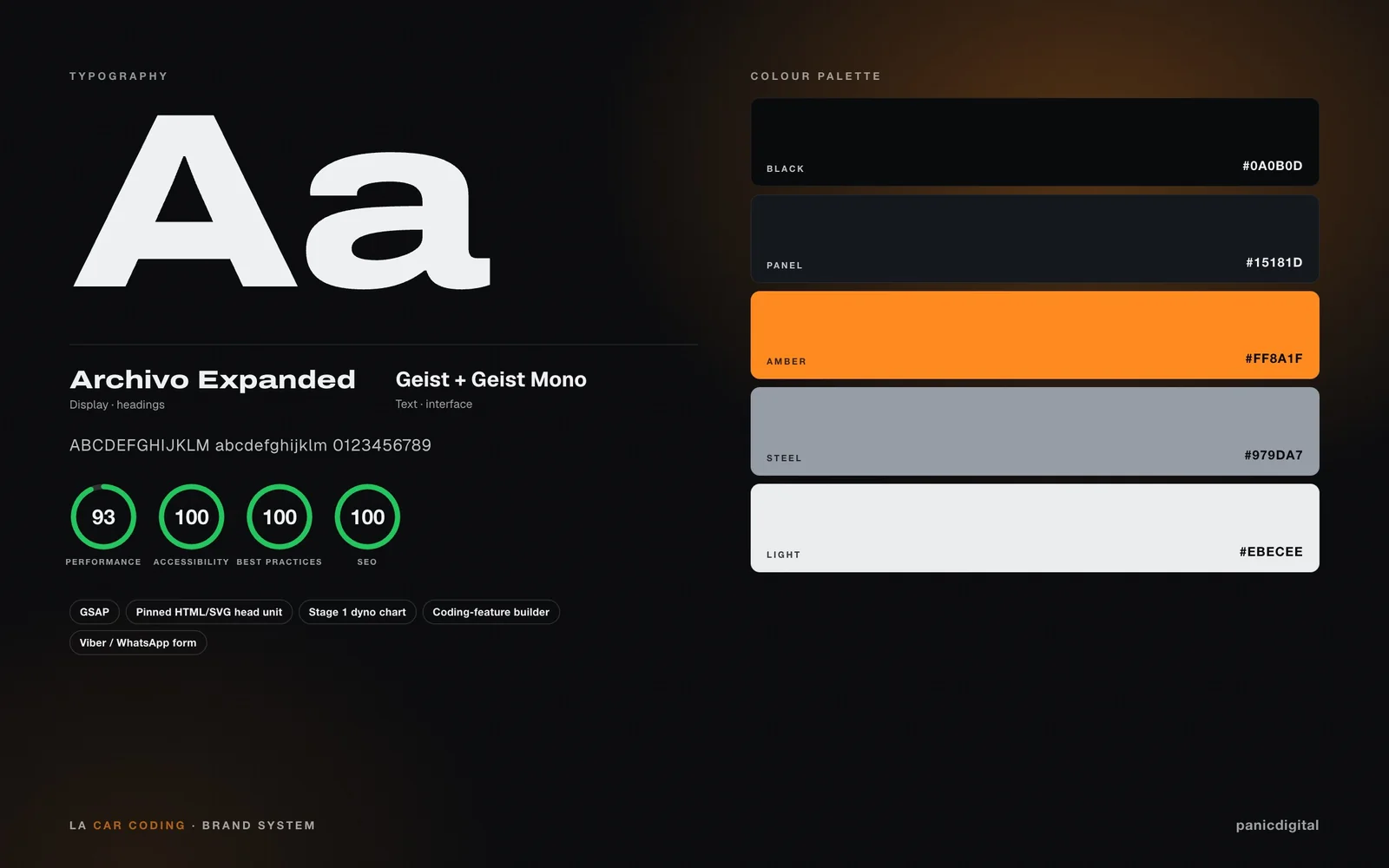This screenshot has width=1389, height=868.
Task: Click the SEO 100 score circle
Action: pyautogui.click(x=367, y=516)
